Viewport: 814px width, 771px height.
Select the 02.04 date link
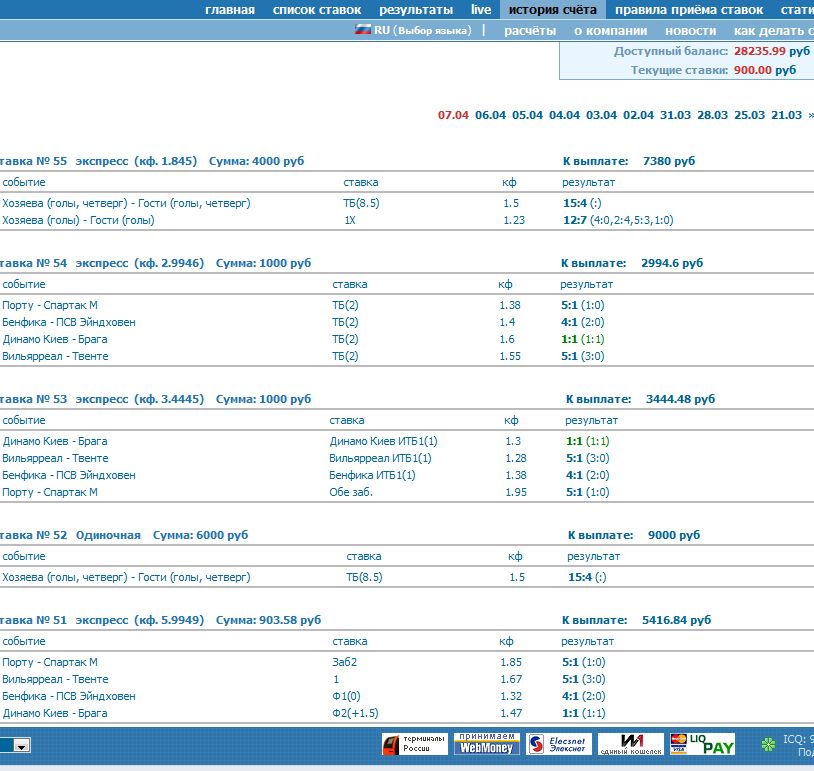[x=639, y=115]
